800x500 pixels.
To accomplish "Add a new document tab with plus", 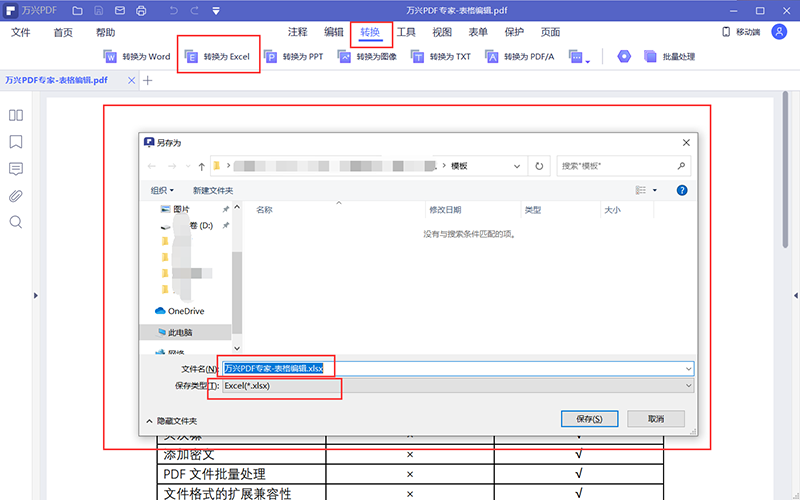I will pos(147,81).
